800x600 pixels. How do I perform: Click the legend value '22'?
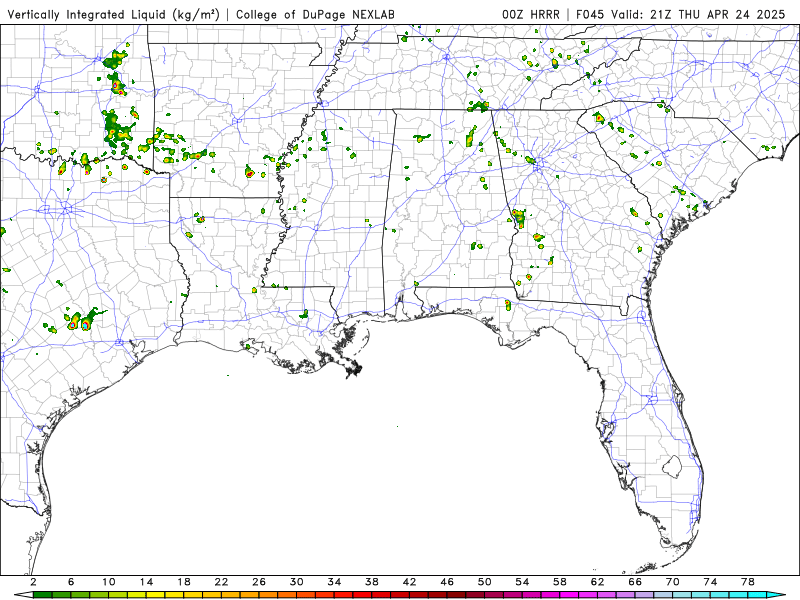[x=221, y=582]
